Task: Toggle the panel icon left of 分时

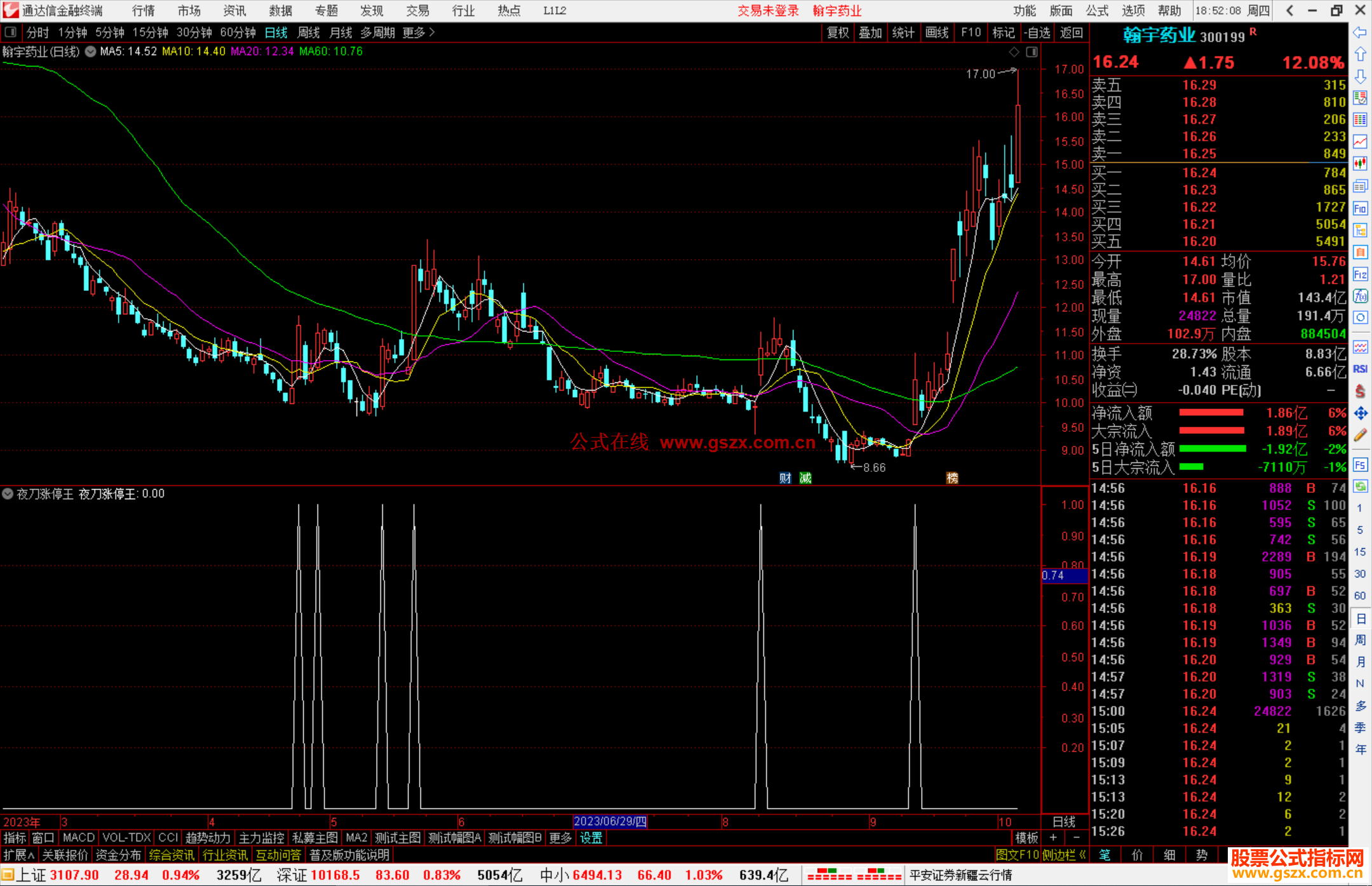Action: click(x=11, y=32)
